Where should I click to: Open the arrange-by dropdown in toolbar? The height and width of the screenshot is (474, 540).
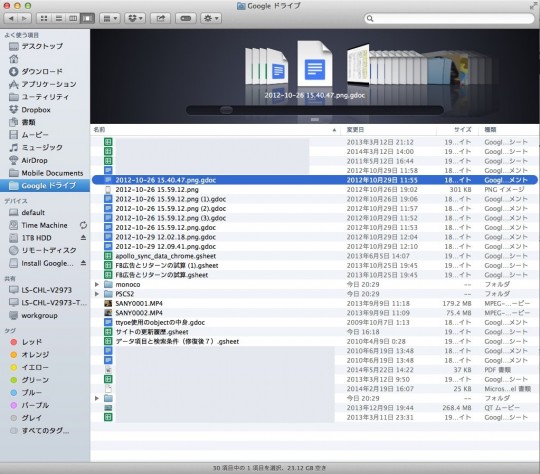coord(110,18)
